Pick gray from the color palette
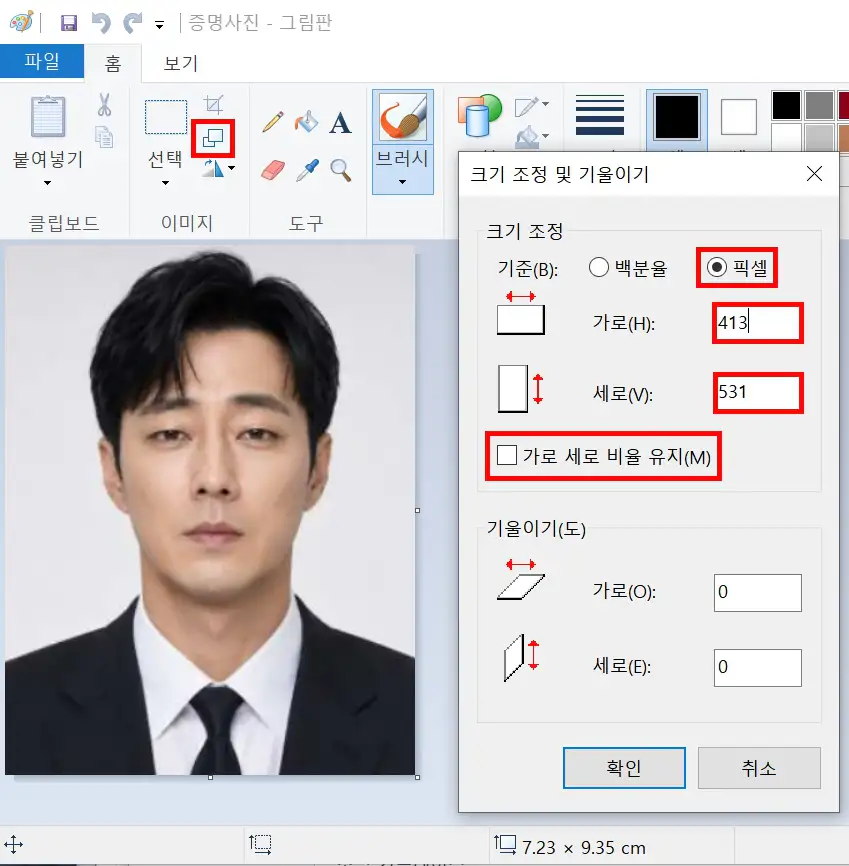Image resolution: width=849 pixels, height=866 pixels. click(x=819, y=105)
